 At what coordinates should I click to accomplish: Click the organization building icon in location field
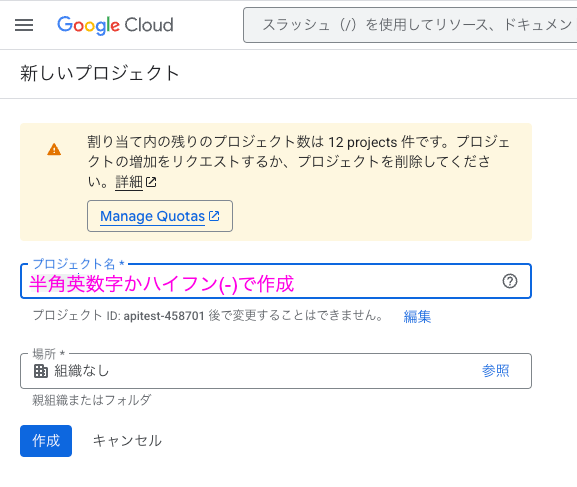(40, 371)
